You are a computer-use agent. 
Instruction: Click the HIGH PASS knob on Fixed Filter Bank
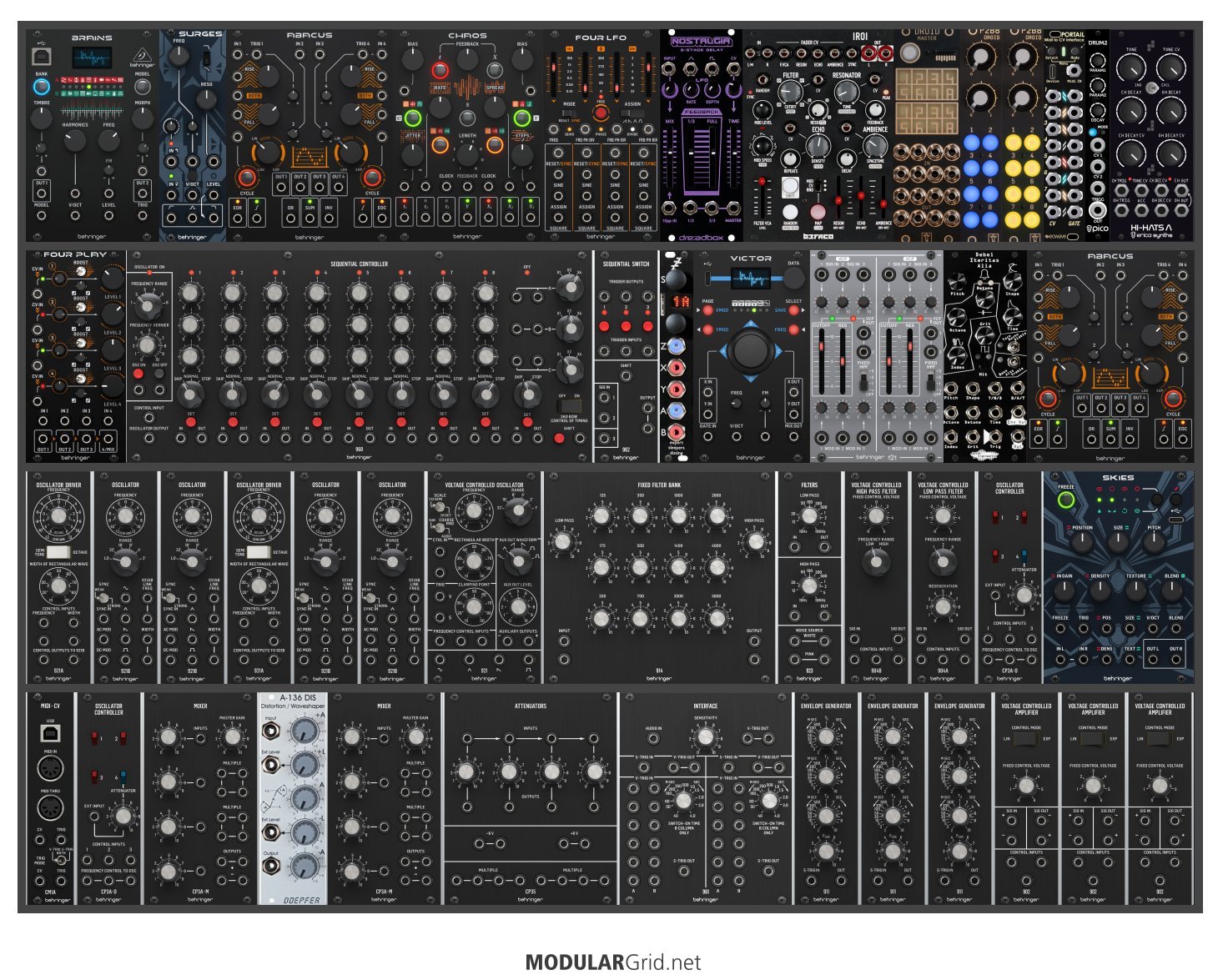click(754, 542)
